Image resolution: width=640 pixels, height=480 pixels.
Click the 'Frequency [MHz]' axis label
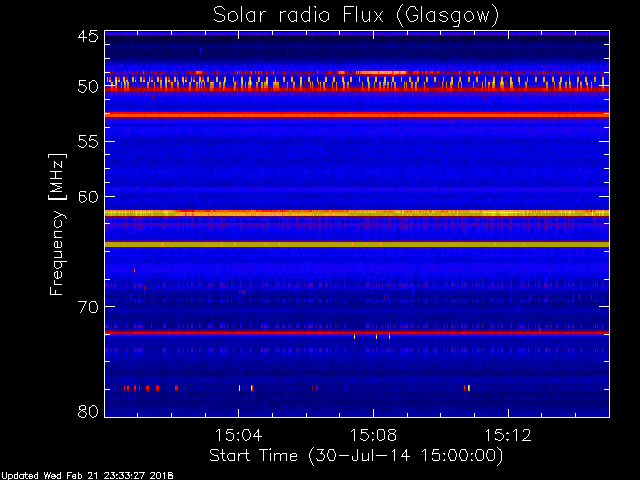tap(57, 224)
